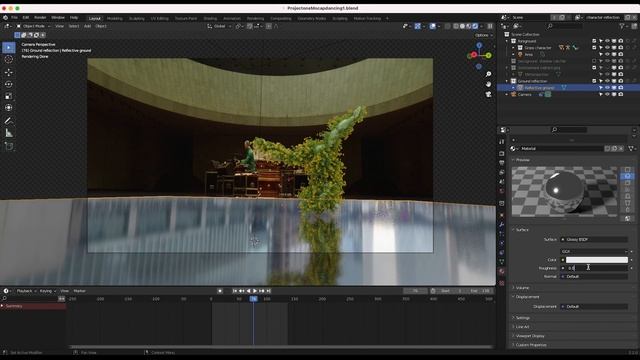
Task: Jump to the first frame button
Action: (235, 291)
